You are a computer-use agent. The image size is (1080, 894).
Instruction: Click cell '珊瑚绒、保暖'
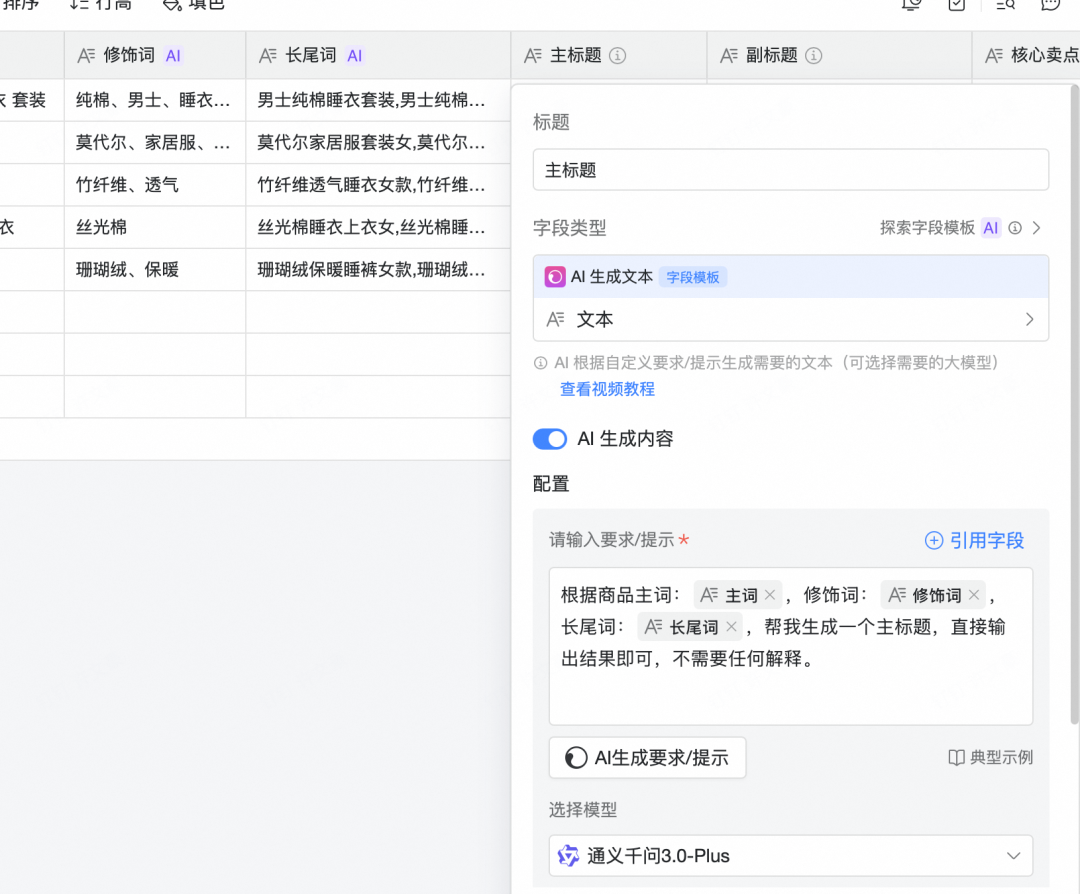pyautogui.click(x=155, y=269)
